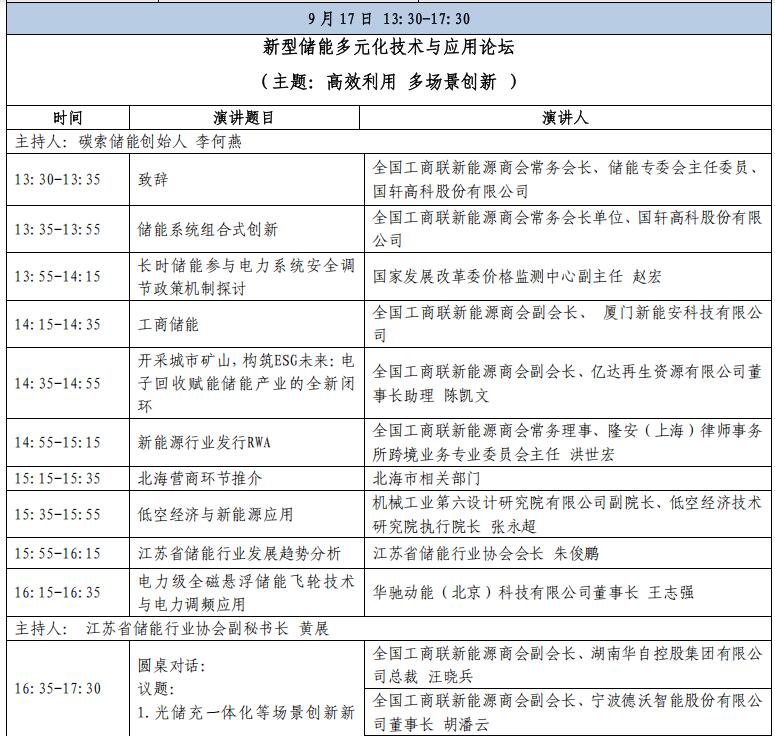The width and height of the screenshot is (775, 740).
Task: Click the speaker cell with 陈凯文
Action: pos(567,383)
